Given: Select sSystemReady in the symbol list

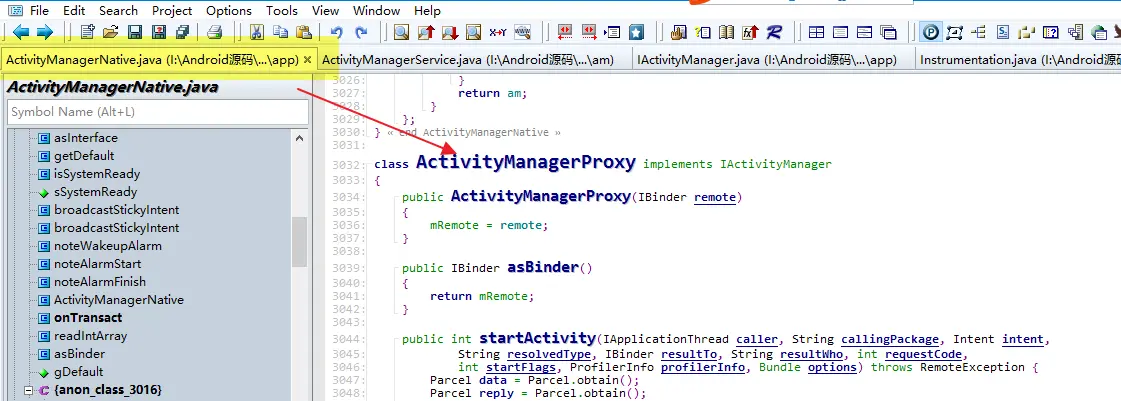Looking at the screenshot, I should click(96, 192).
